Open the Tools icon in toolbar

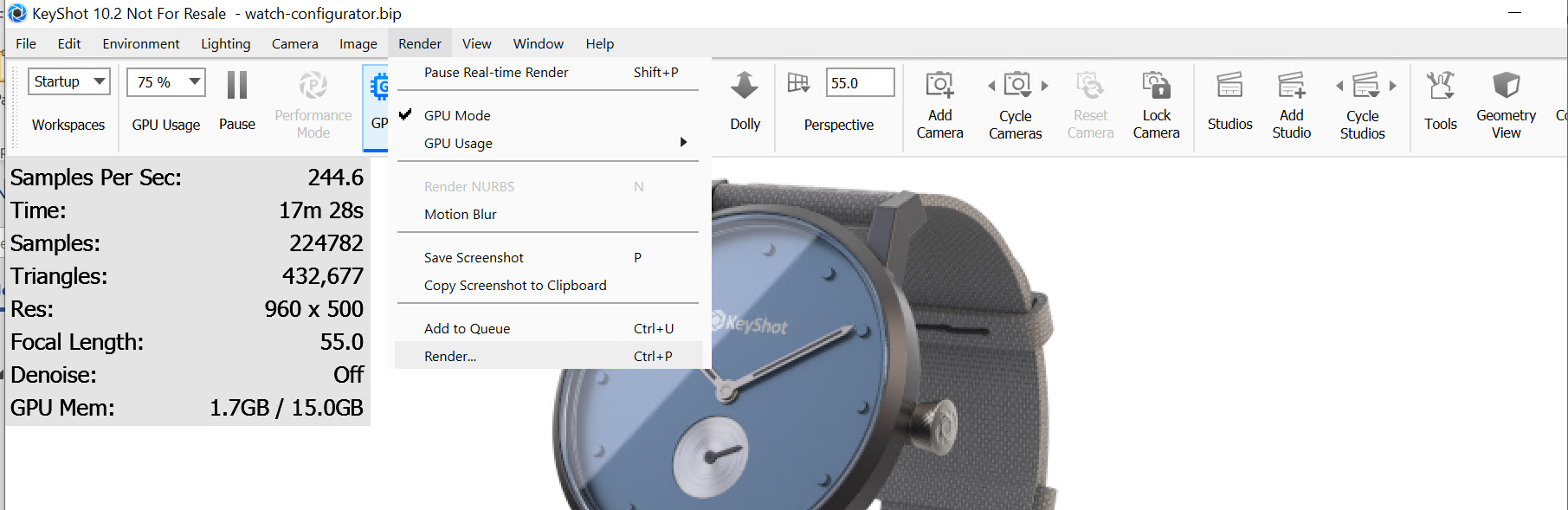pos(1440,86)
